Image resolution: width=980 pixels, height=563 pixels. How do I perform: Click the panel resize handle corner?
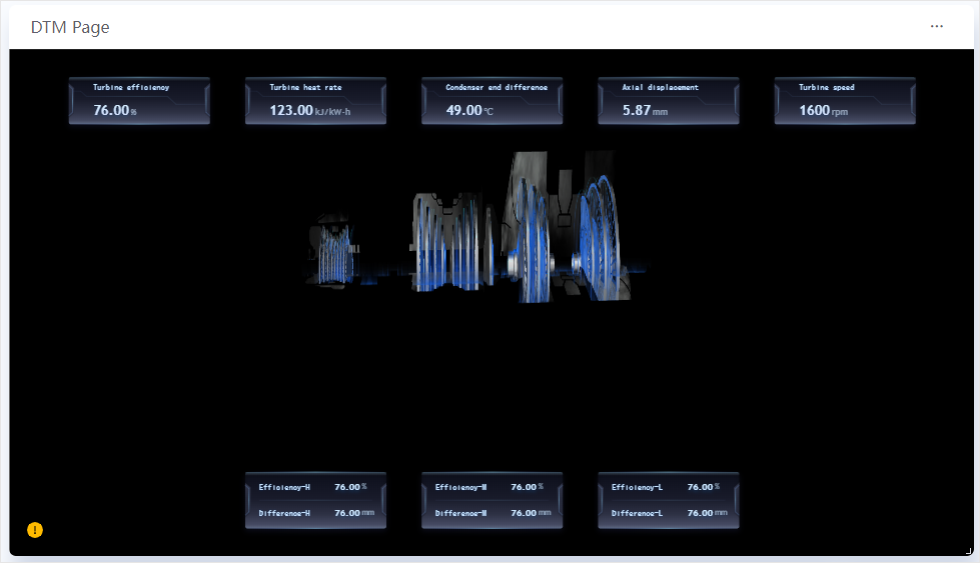tap(968, 551)
